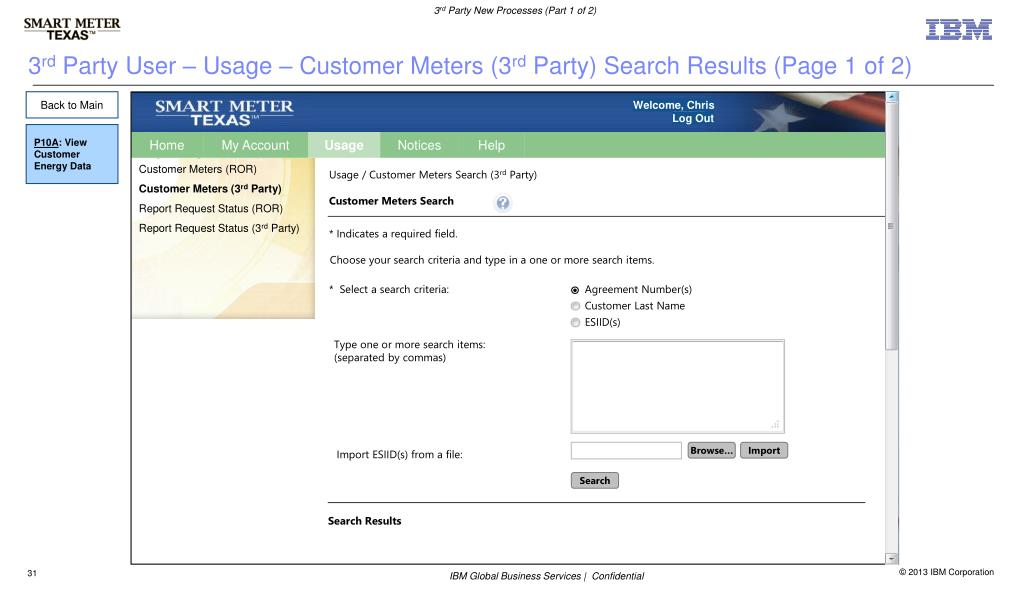Screen dimensions: 1023x590
Task: Click inside the search items text area
Action: 677,386
